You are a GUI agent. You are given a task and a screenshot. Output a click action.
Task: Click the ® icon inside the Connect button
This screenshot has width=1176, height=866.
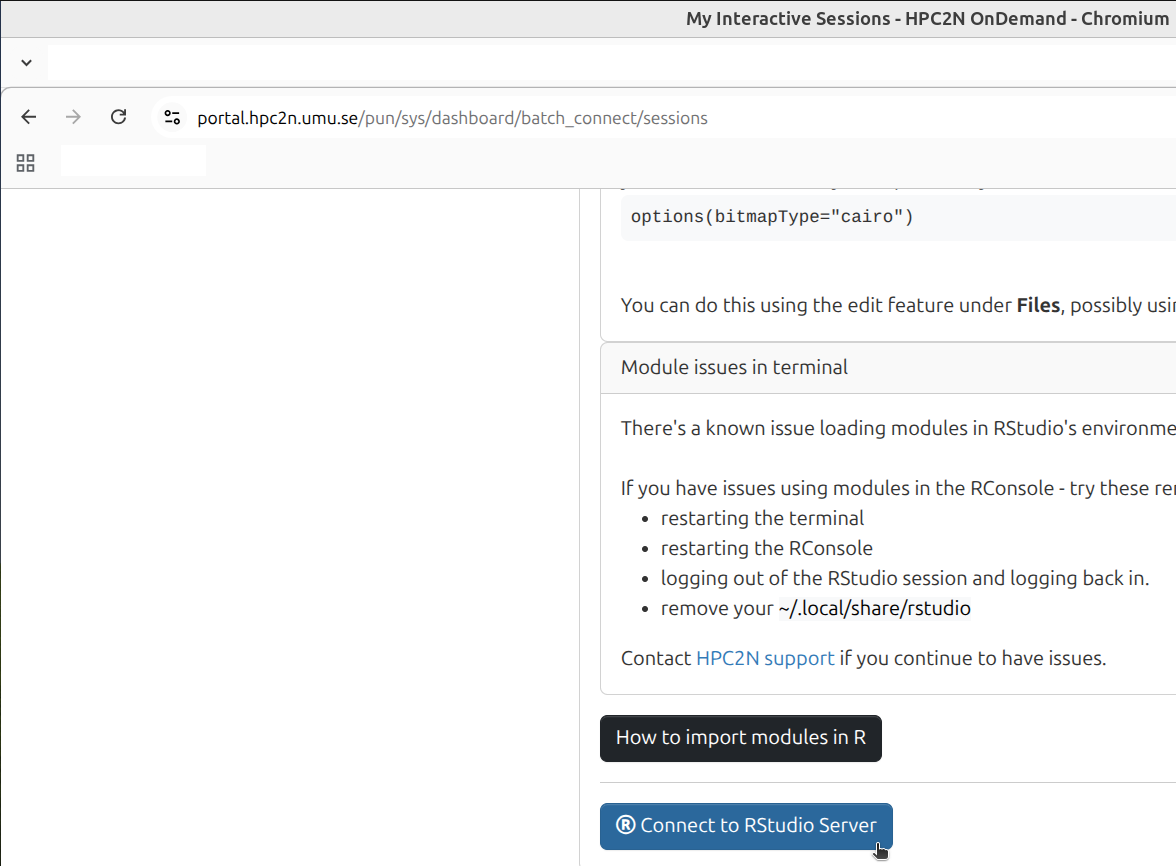click(x=627, y=825)
